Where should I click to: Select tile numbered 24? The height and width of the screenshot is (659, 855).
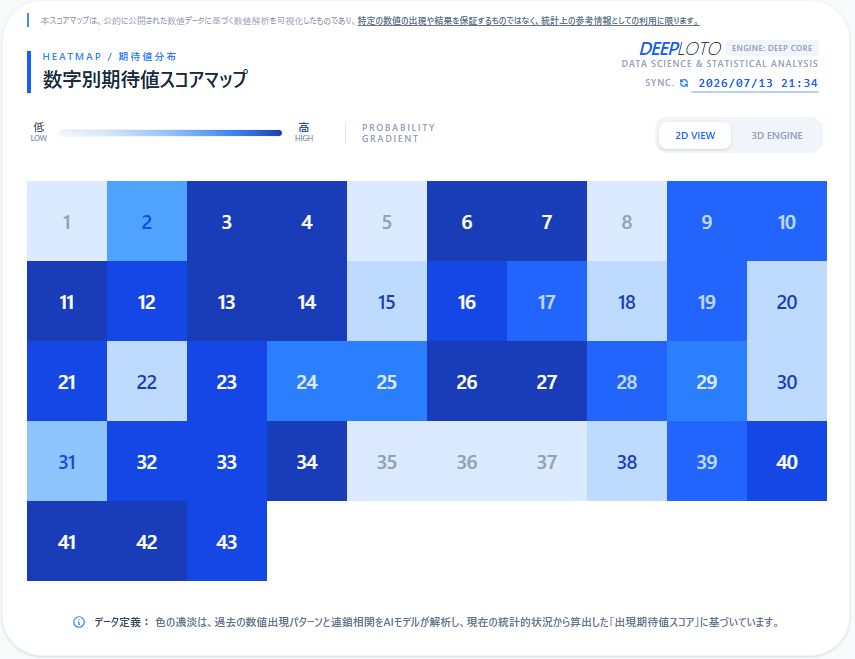(x=307, y=381)
